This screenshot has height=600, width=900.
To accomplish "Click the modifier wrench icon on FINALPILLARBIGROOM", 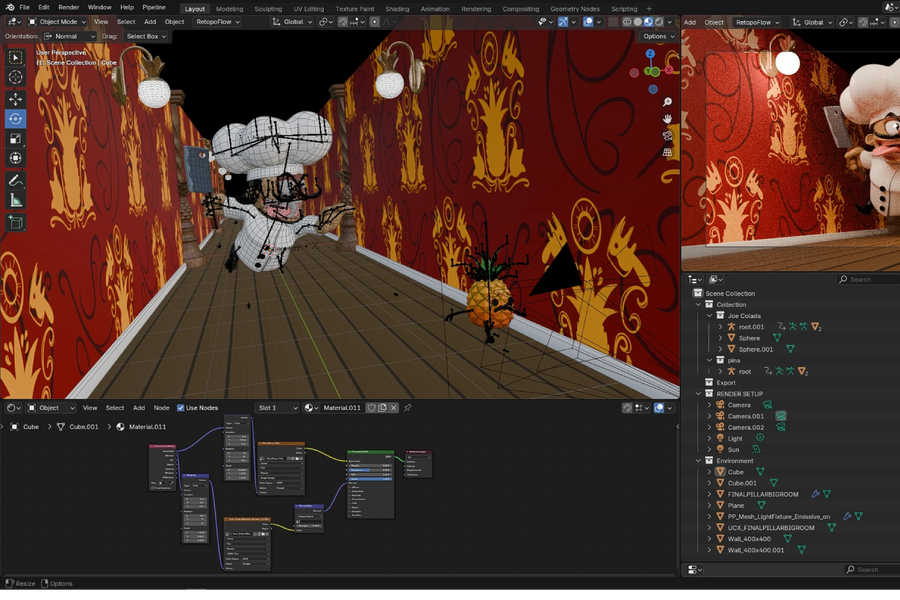I will tap(814, 494).
